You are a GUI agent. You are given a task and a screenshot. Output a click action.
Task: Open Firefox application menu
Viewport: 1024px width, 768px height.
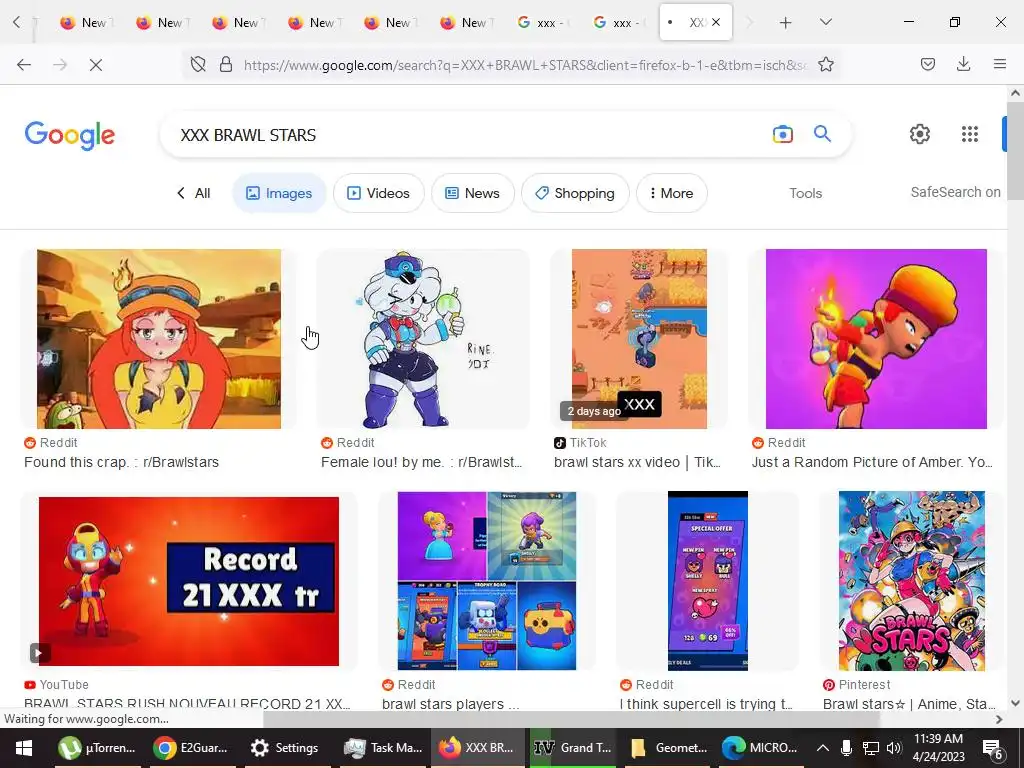(x=999, y=64)
